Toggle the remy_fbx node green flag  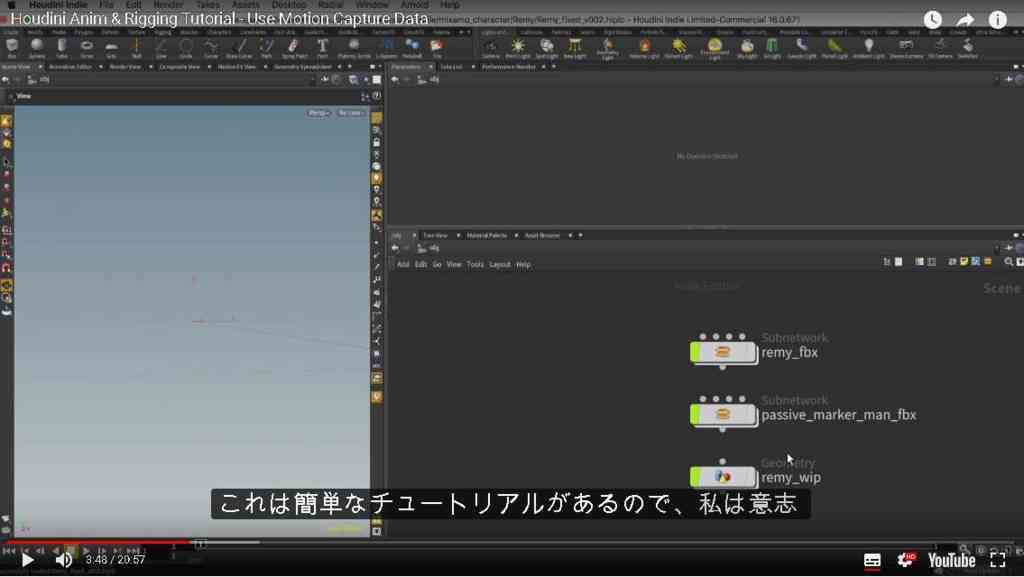[x=696, y=352]
